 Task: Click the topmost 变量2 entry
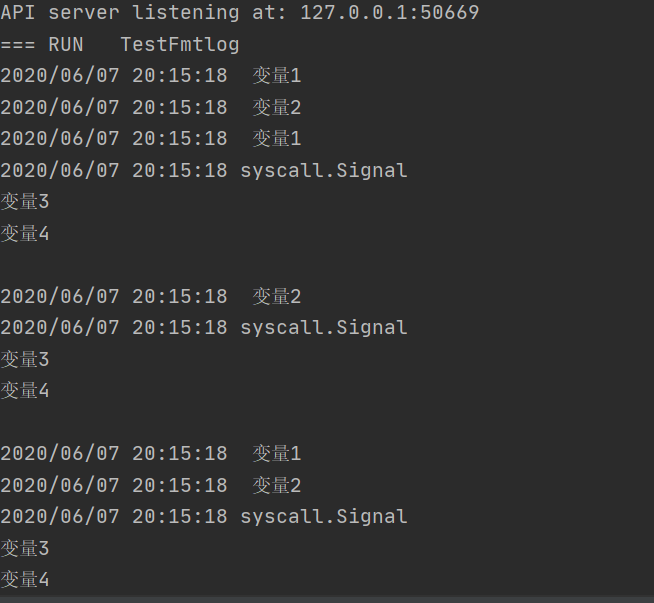[x=276, y=107]
